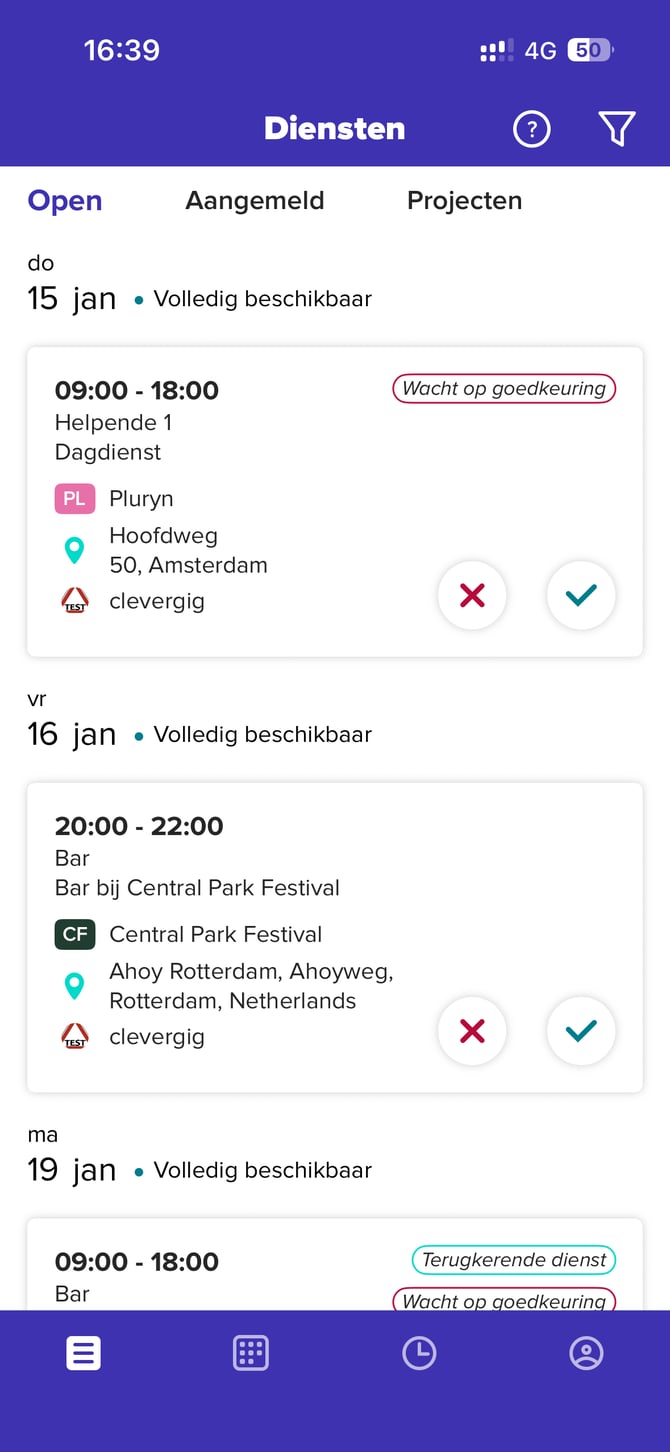Open the calendar grid icon in bottom bar
This screenshot has height=1452, width=670.
(x=251, y=1353)
